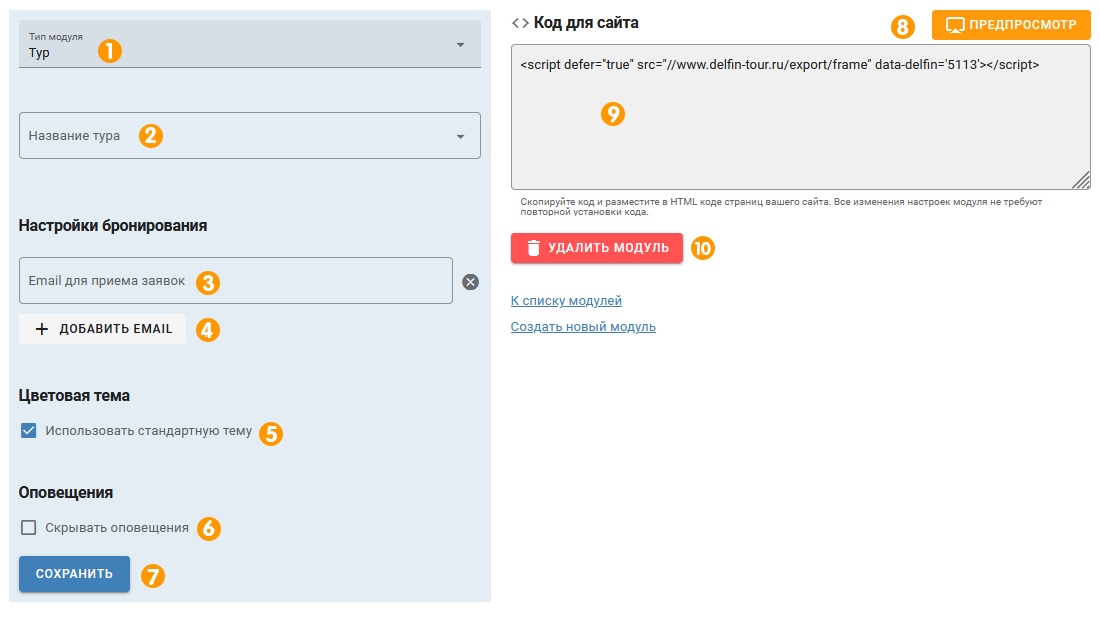Click the trash icon on Удалить модуль

(x=534, y=248)
